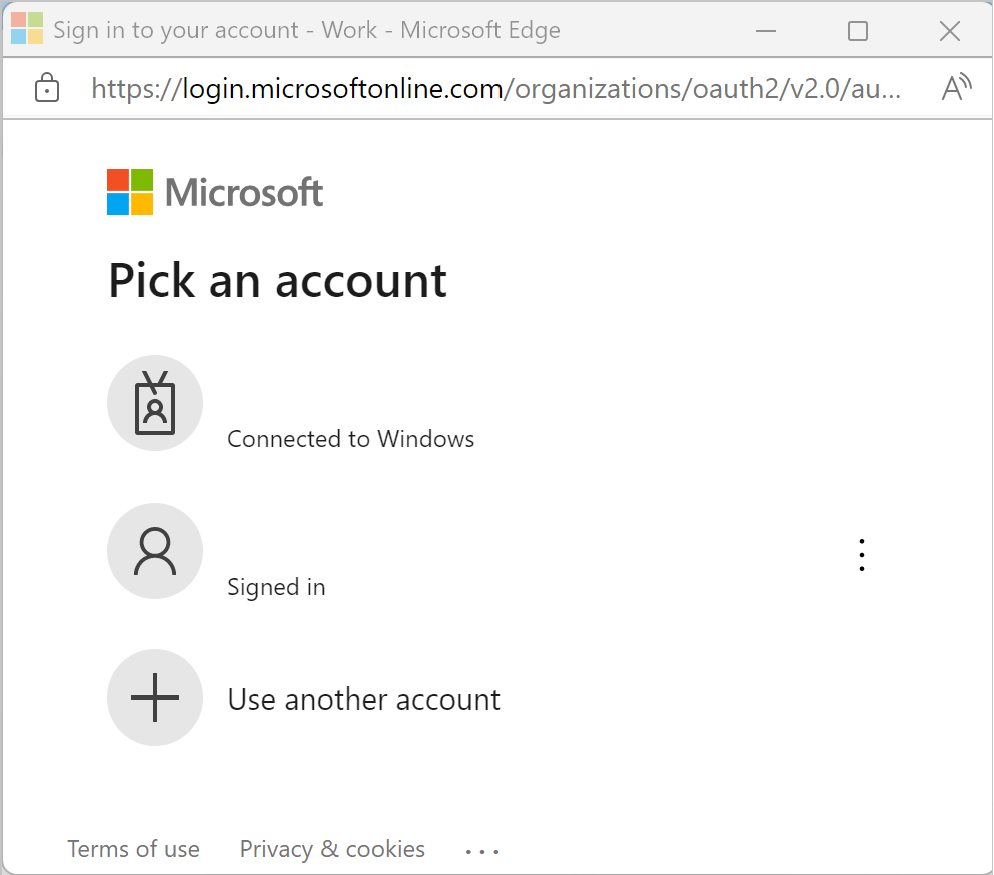Select the badge icon for Connected to Windows account

coord(155,403)
